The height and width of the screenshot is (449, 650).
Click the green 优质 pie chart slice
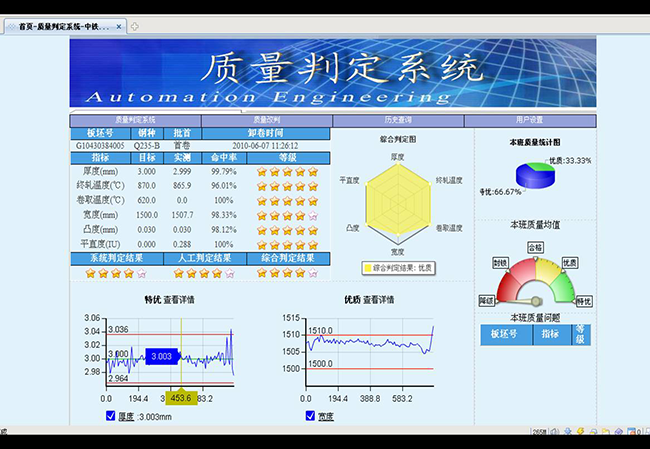coord(541,167)
